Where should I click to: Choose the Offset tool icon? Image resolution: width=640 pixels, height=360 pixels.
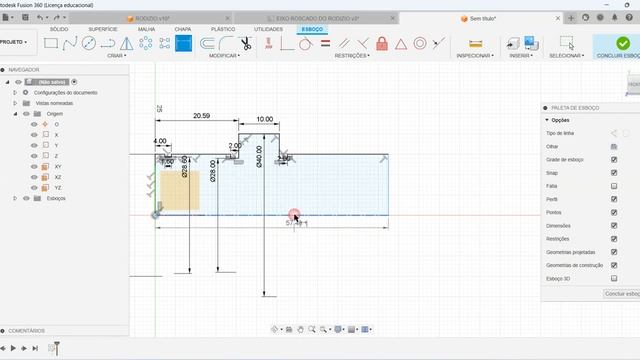[x=207, y=43]
